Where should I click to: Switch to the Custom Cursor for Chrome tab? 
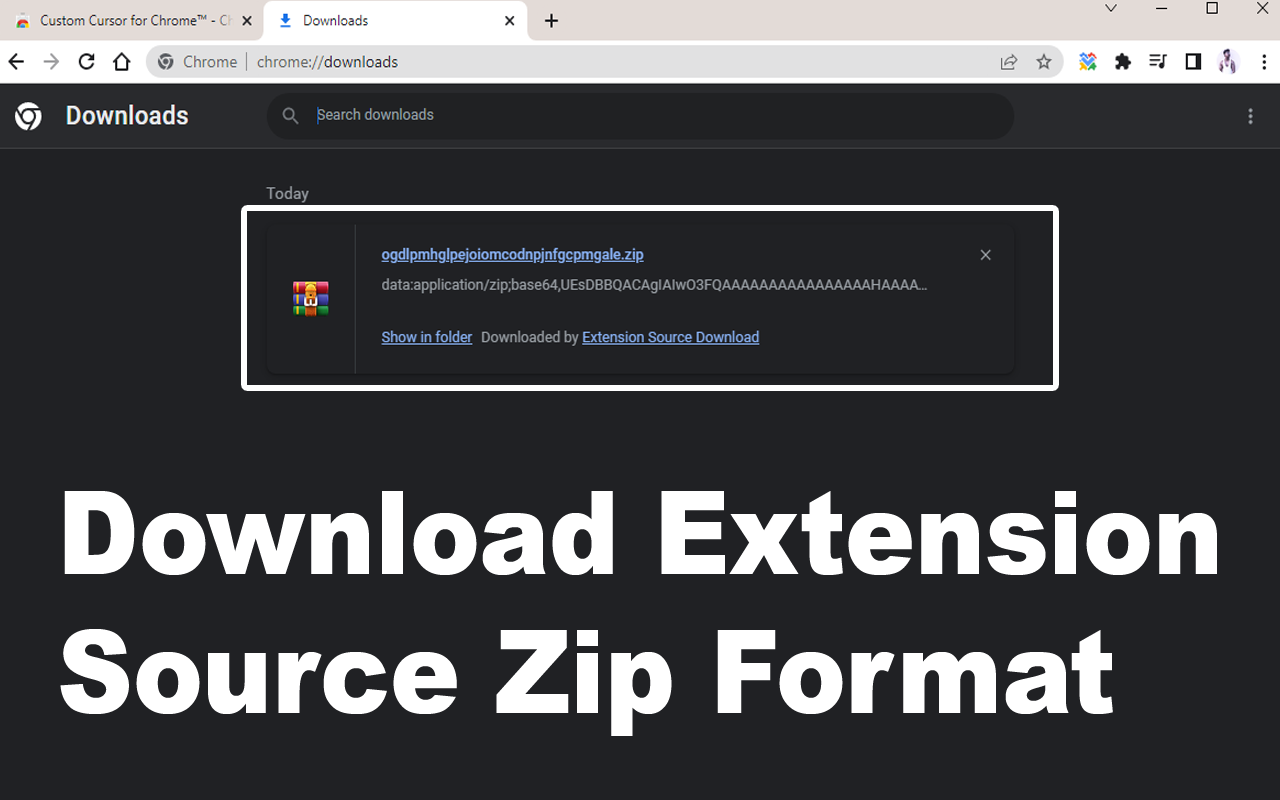click(135, 21)
